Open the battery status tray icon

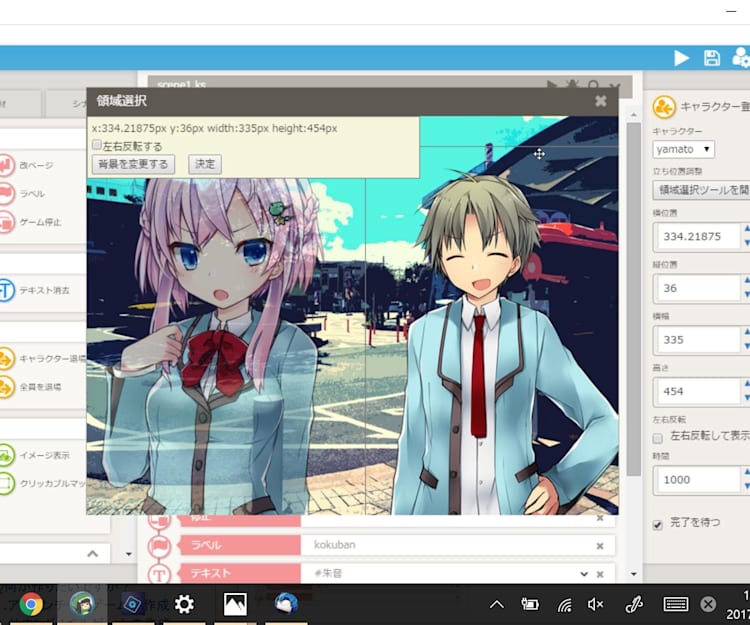click(x=529, y=605)
